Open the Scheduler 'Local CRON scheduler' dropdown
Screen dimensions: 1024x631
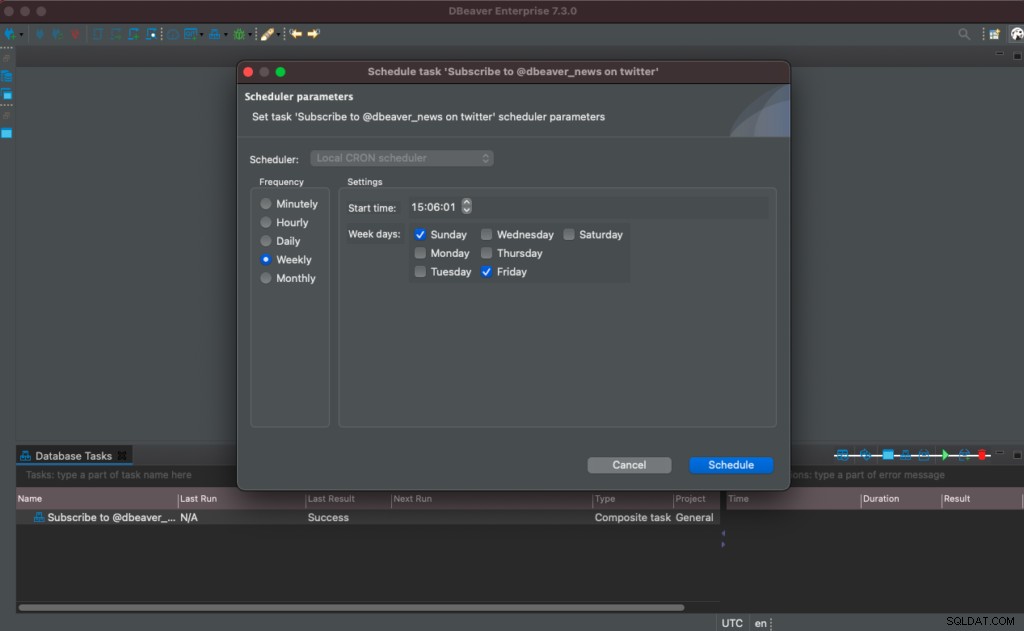[x=402, y=158]
